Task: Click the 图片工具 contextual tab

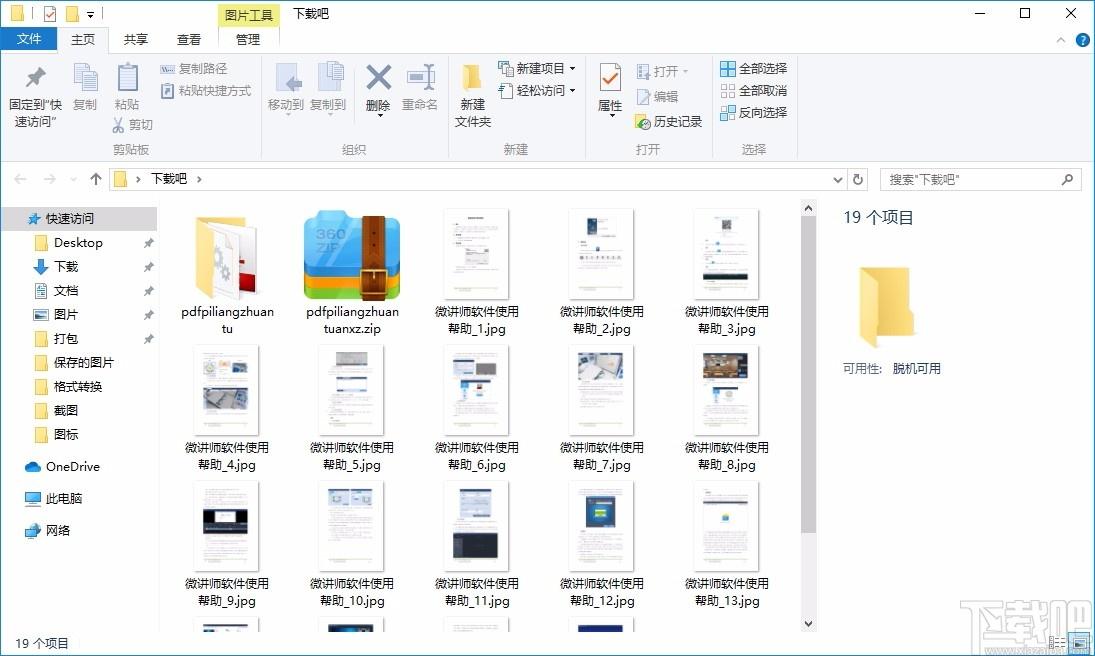Action: tap(249, 15)
